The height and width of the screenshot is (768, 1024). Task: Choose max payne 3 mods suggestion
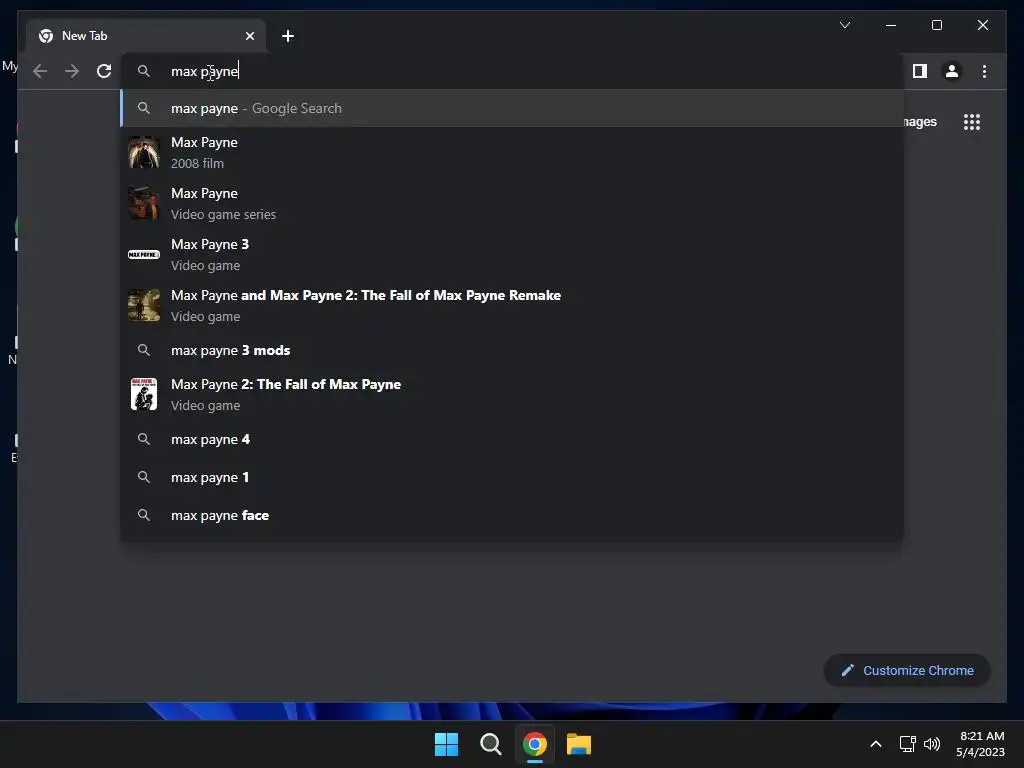512,351
